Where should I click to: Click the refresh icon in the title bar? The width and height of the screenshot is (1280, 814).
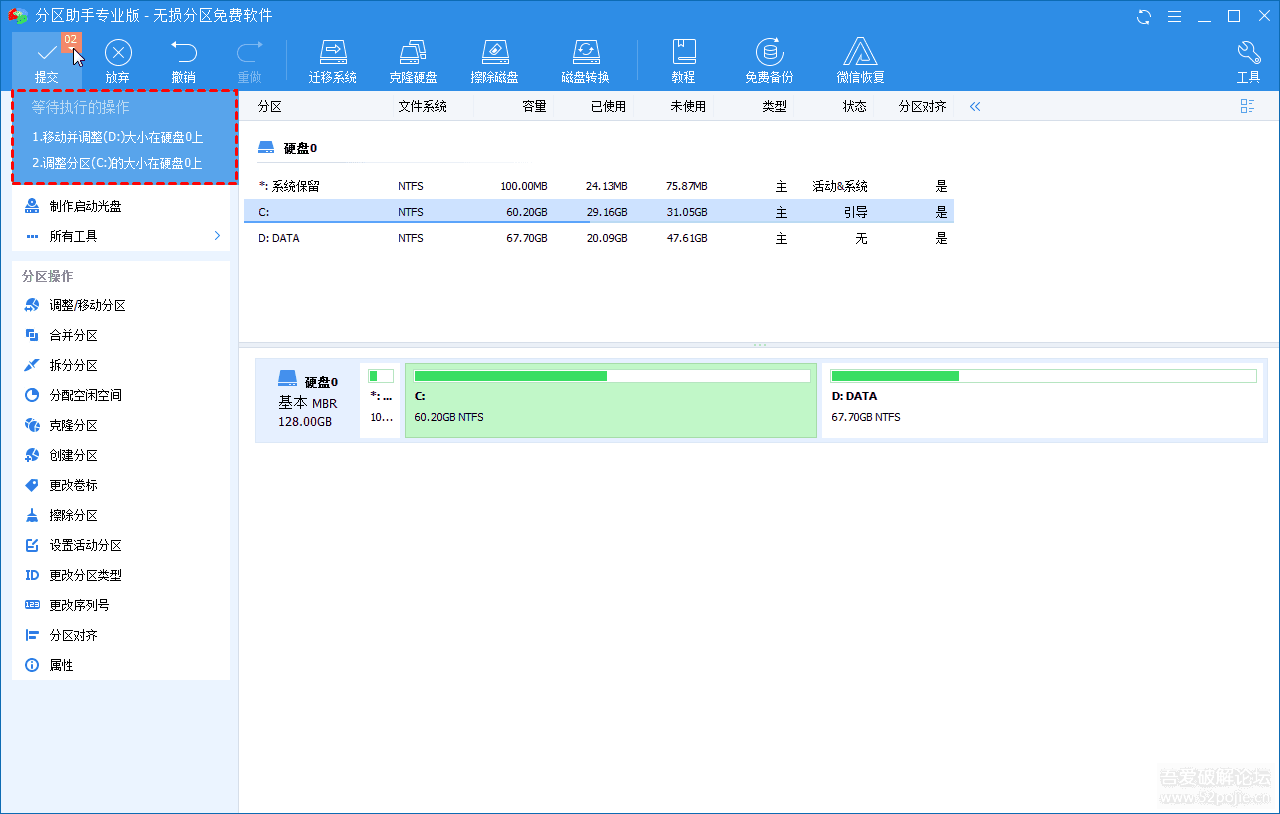pos(1144,16)
